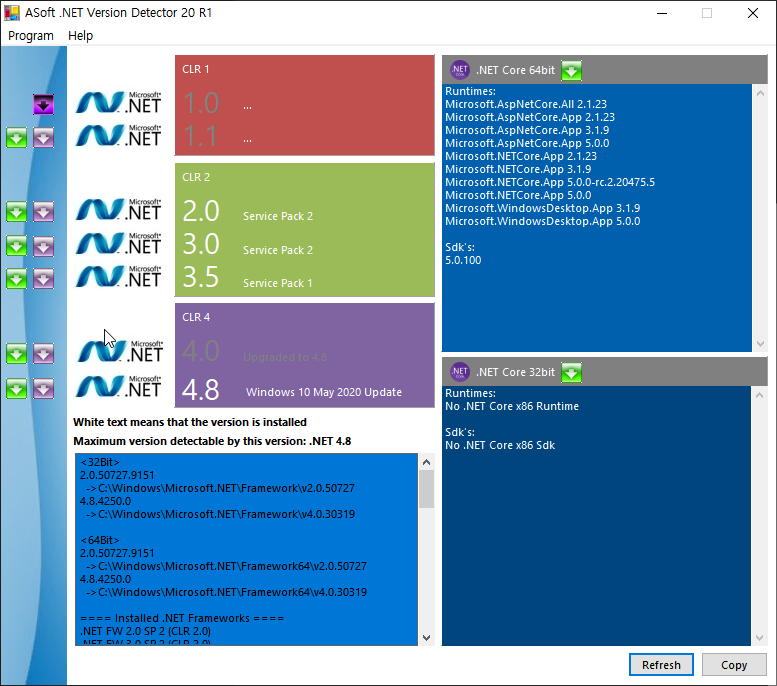
Task: Close the ASoft .NET Version Detector window
Action: pos(753,13)
